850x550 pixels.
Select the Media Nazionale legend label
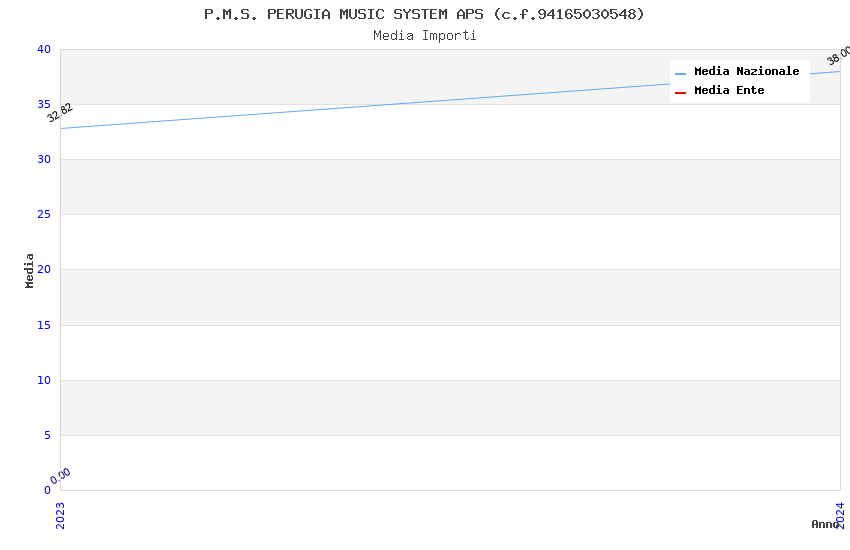pos(746,71)
